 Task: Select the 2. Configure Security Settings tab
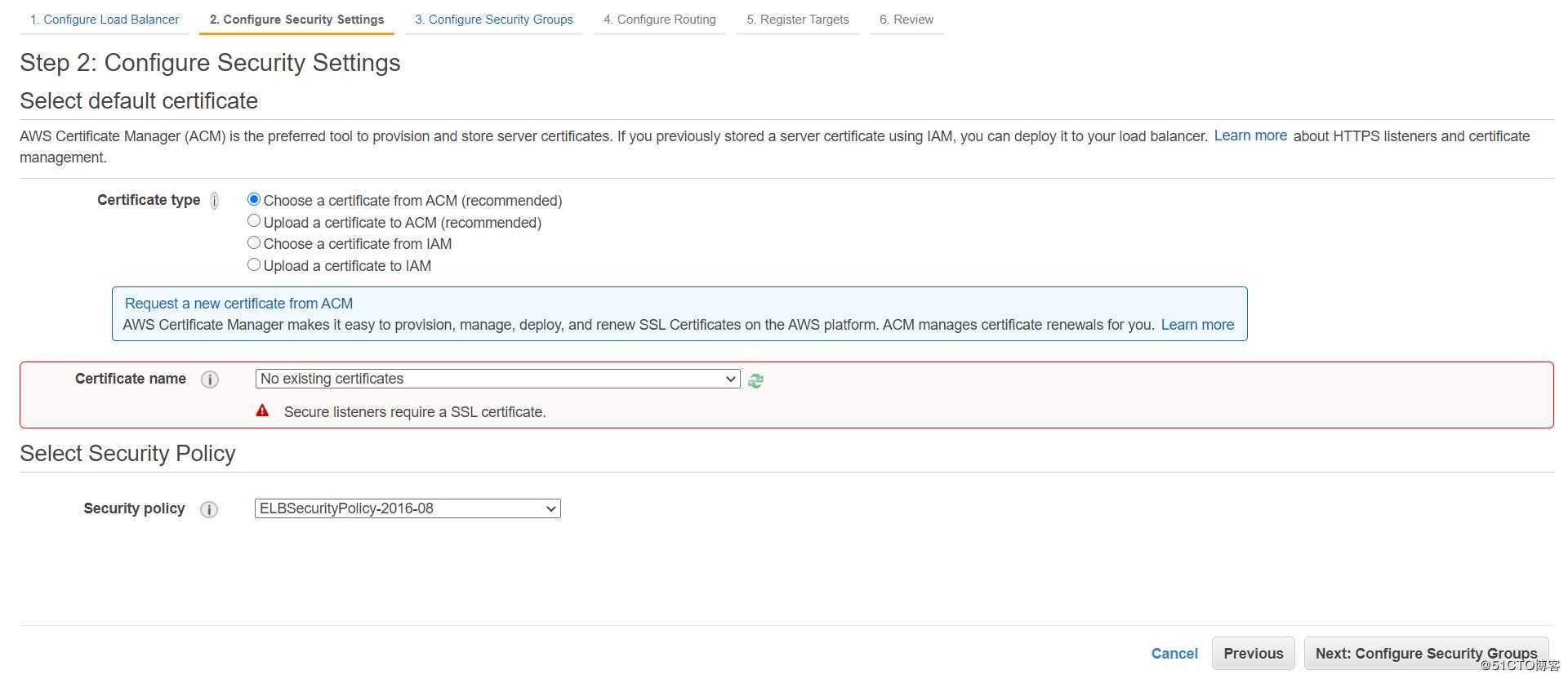(x=296, y=20)
